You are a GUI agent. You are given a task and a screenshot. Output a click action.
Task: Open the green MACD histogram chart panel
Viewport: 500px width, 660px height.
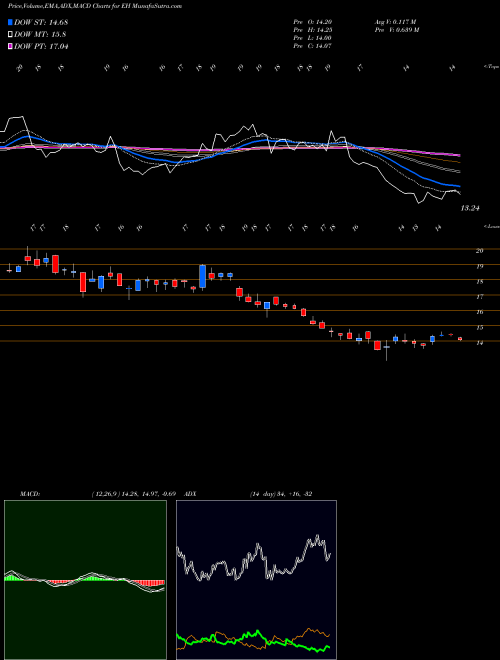(x=85, y=580)
